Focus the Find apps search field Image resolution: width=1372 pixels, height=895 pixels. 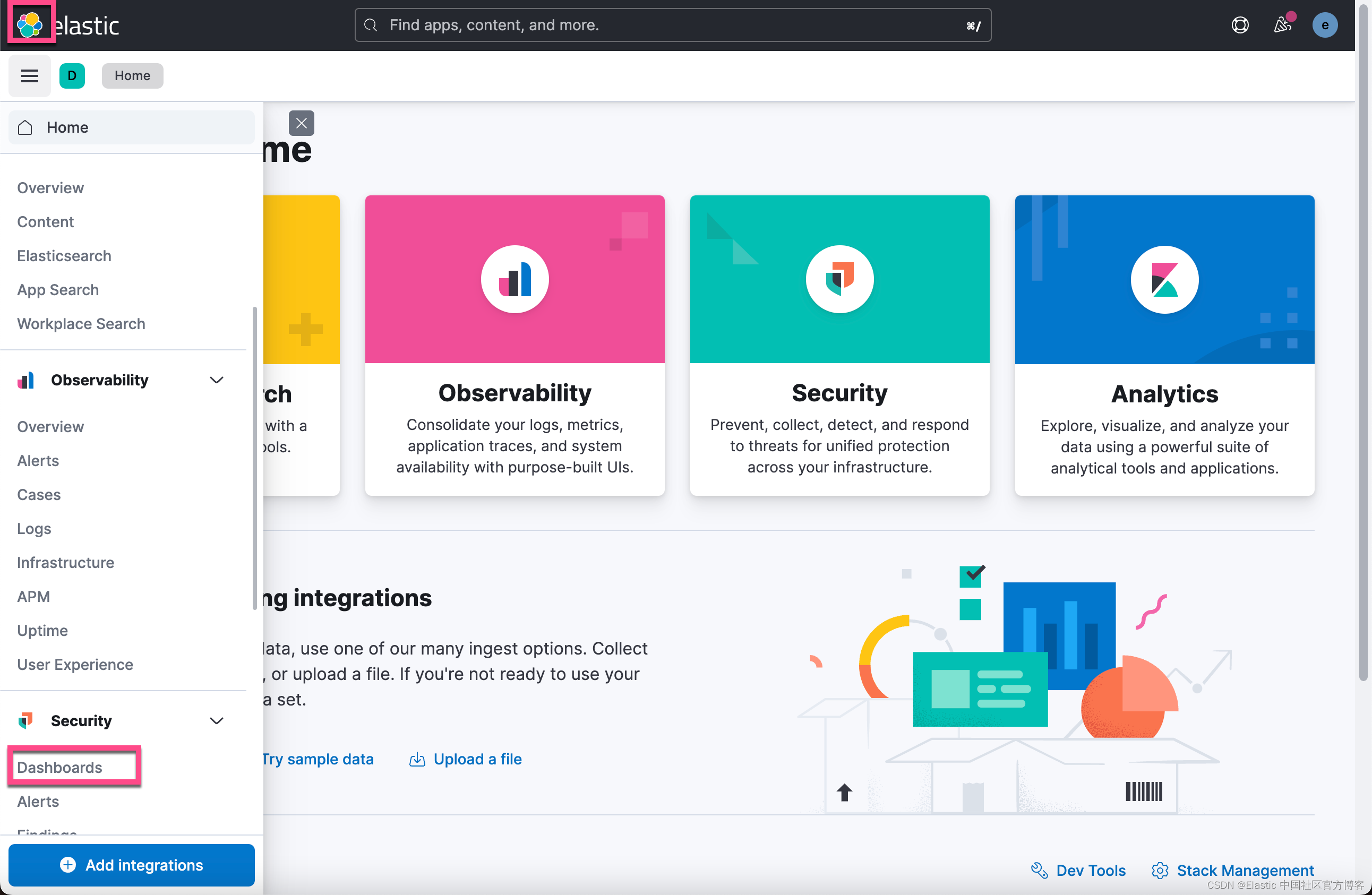tap(673, 25)
